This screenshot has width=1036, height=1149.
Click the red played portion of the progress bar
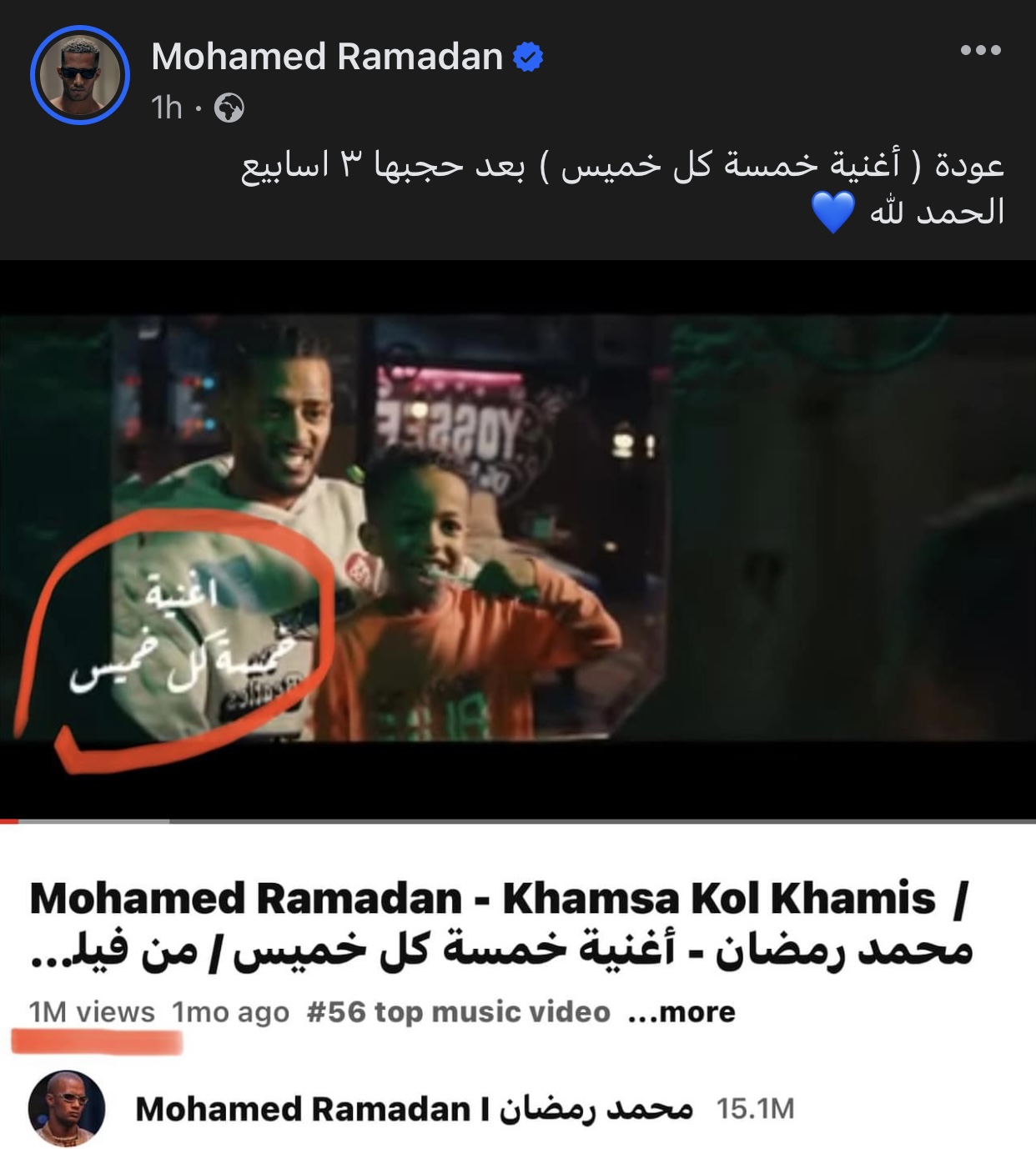[x=9, y=821]
